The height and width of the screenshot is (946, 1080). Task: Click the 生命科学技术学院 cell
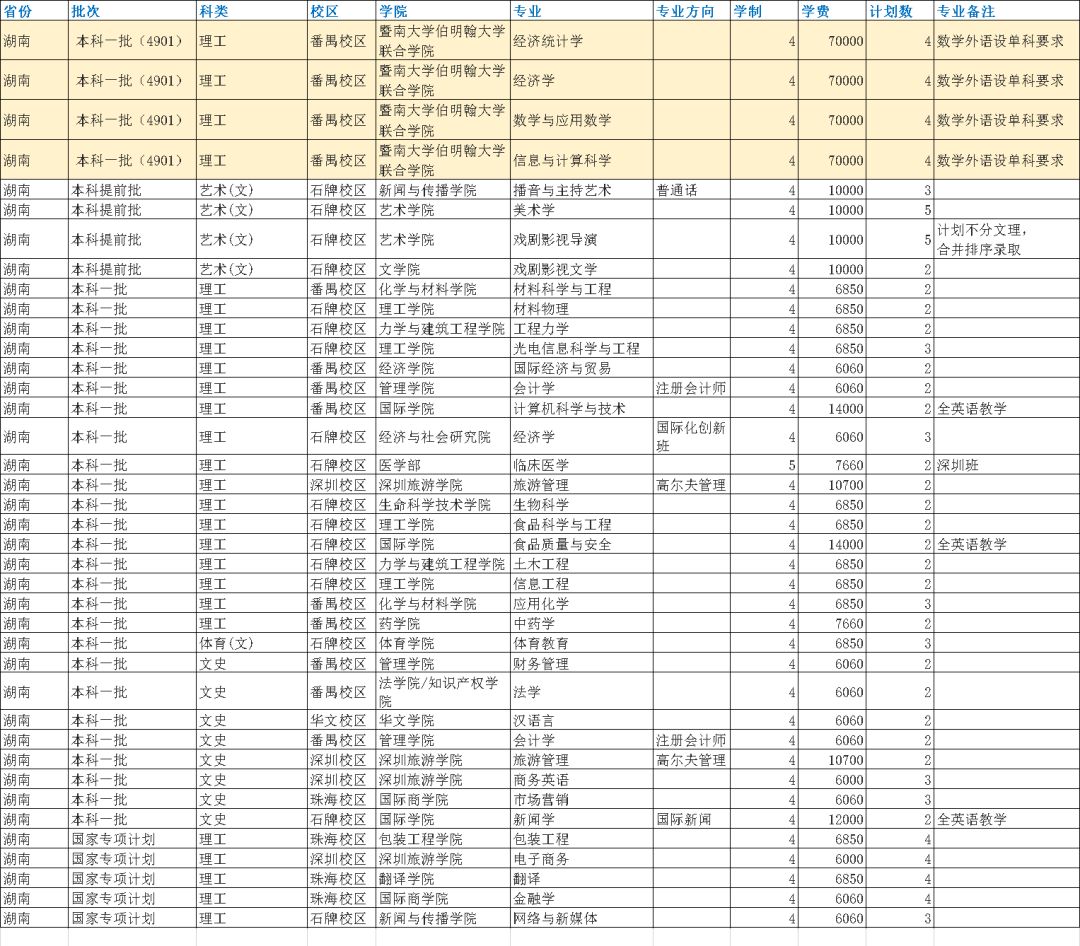pyautogui.click(x=442, y=505)
